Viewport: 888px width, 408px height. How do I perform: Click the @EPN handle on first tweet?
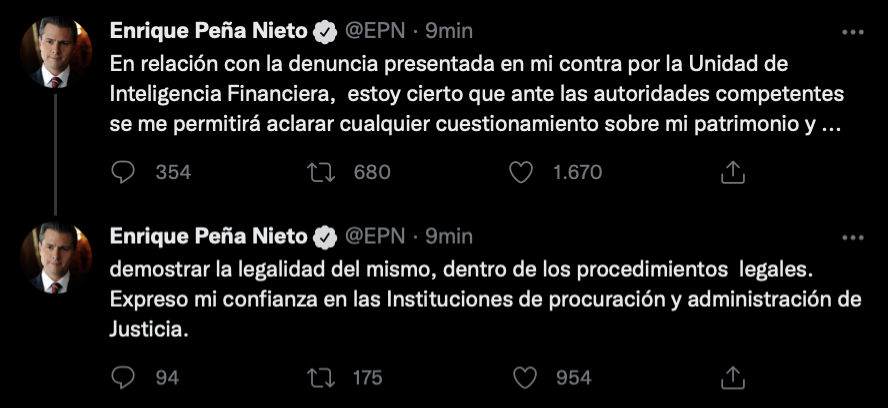coord(375,31)
